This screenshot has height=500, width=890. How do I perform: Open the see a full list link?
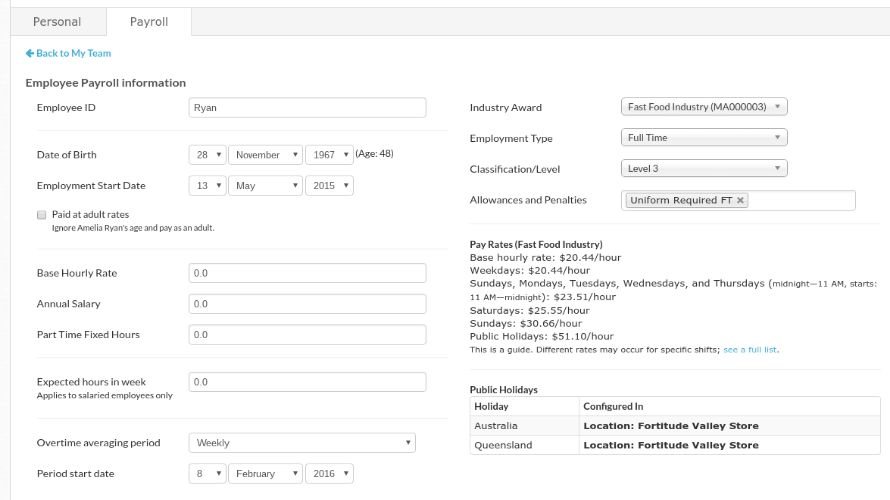750,350
